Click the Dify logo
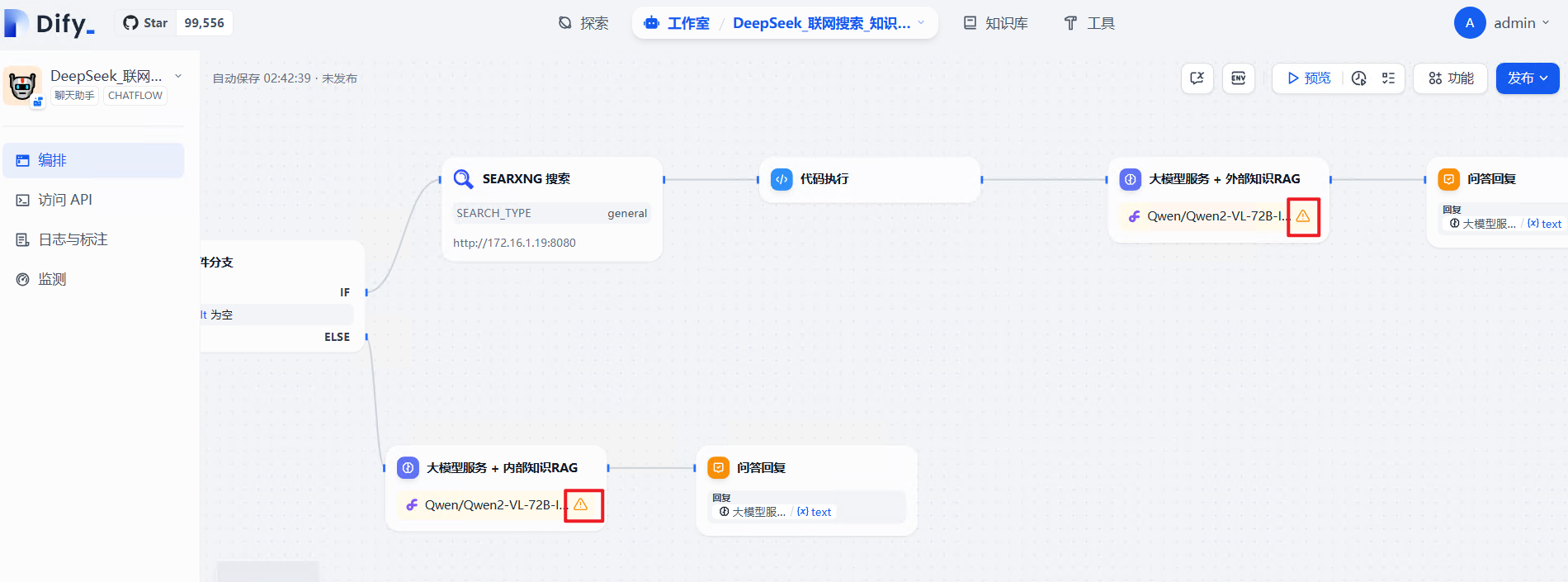 [x=50, y=23]
